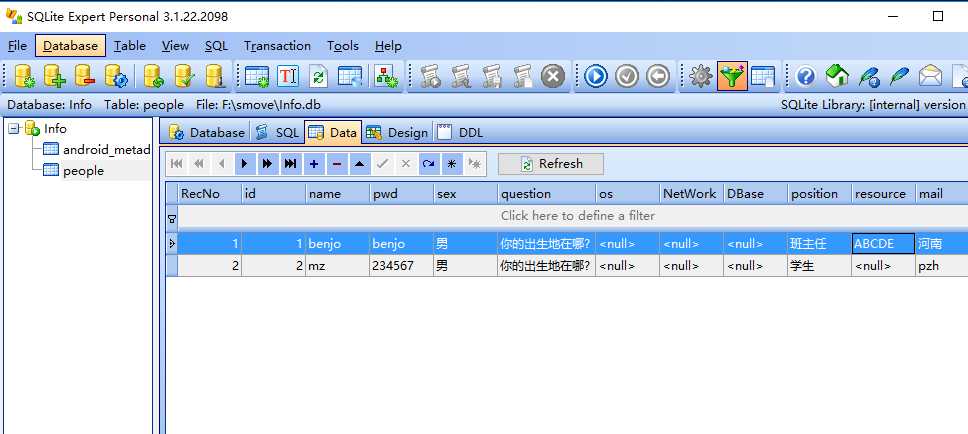Screen dimensions: 968x434
Task: Switch to the DDL tab
Action: (461, 132)
